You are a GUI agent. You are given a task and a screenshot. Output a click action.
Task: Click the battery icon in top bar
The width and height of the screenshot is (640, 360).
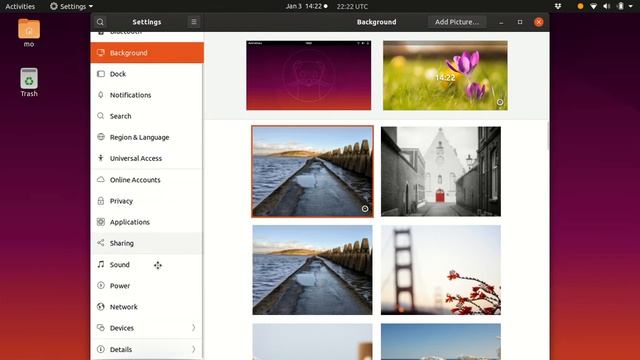coord(620,6)
